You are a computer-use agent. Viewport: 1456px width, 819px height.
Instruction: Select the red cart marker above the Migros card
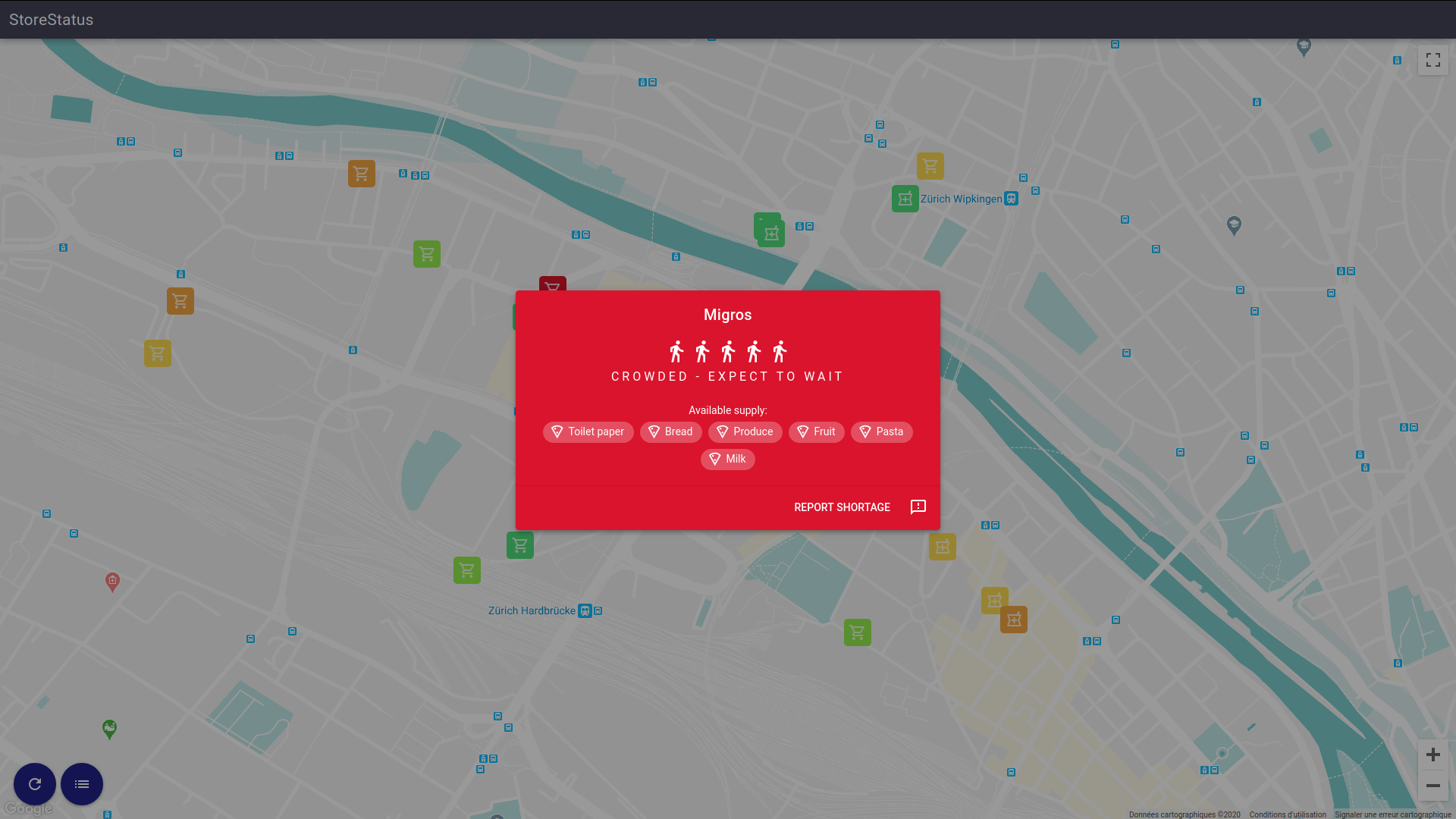pos(553,284)
